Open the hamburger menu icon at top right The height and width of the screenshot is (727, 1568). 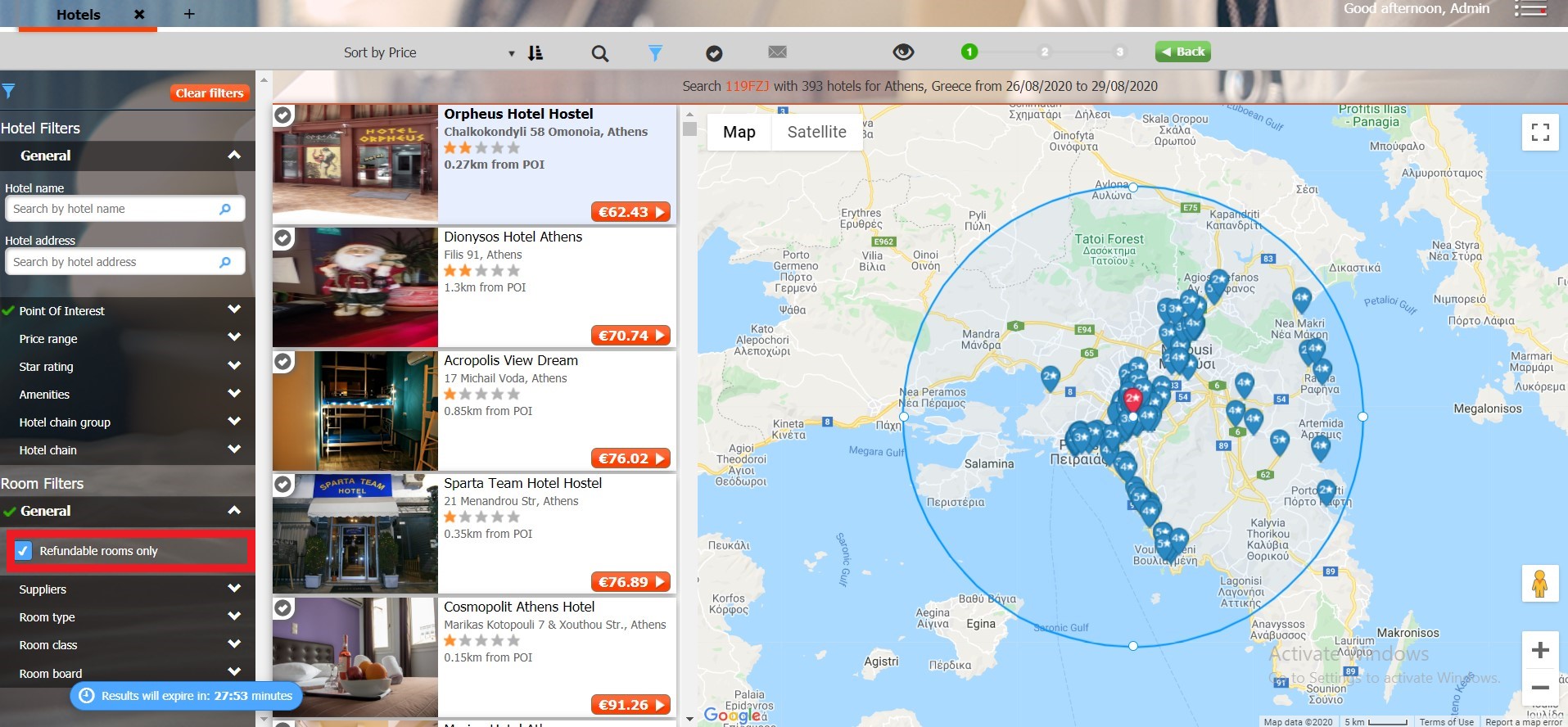click(x=1530, y=10)
